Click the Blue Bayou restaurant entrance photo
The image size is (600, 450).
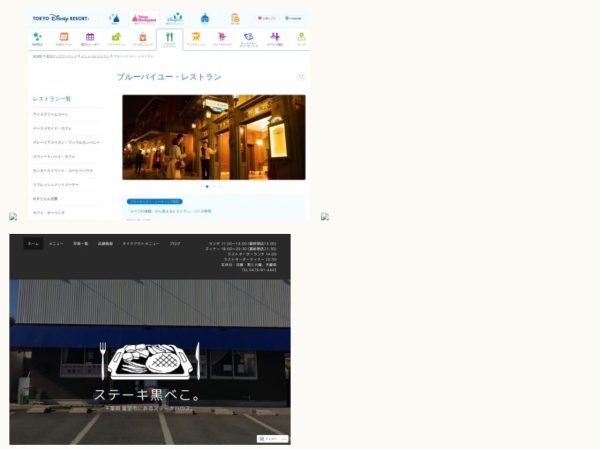pyautogui.click(x=214, y=137)
